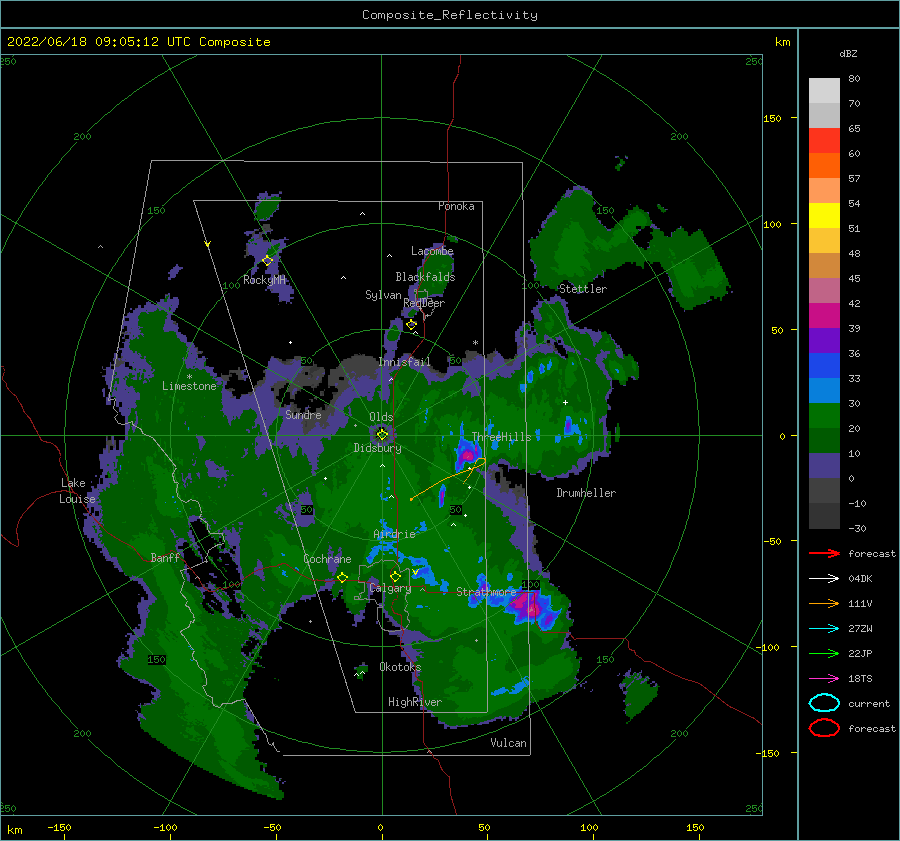Select the Ponoka city label

(456, 206)
